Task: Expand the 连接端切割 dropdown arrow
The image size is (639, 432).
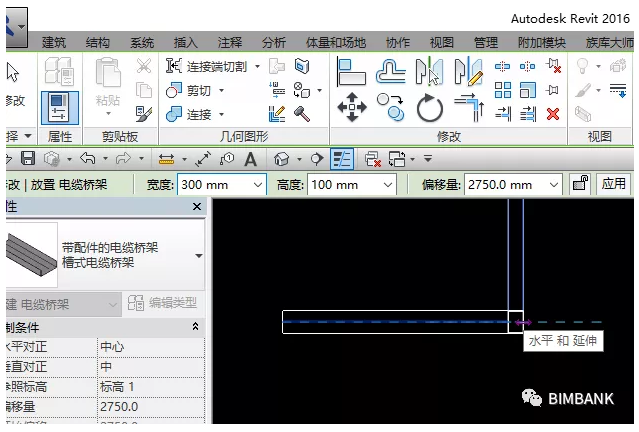Action: 258,66
